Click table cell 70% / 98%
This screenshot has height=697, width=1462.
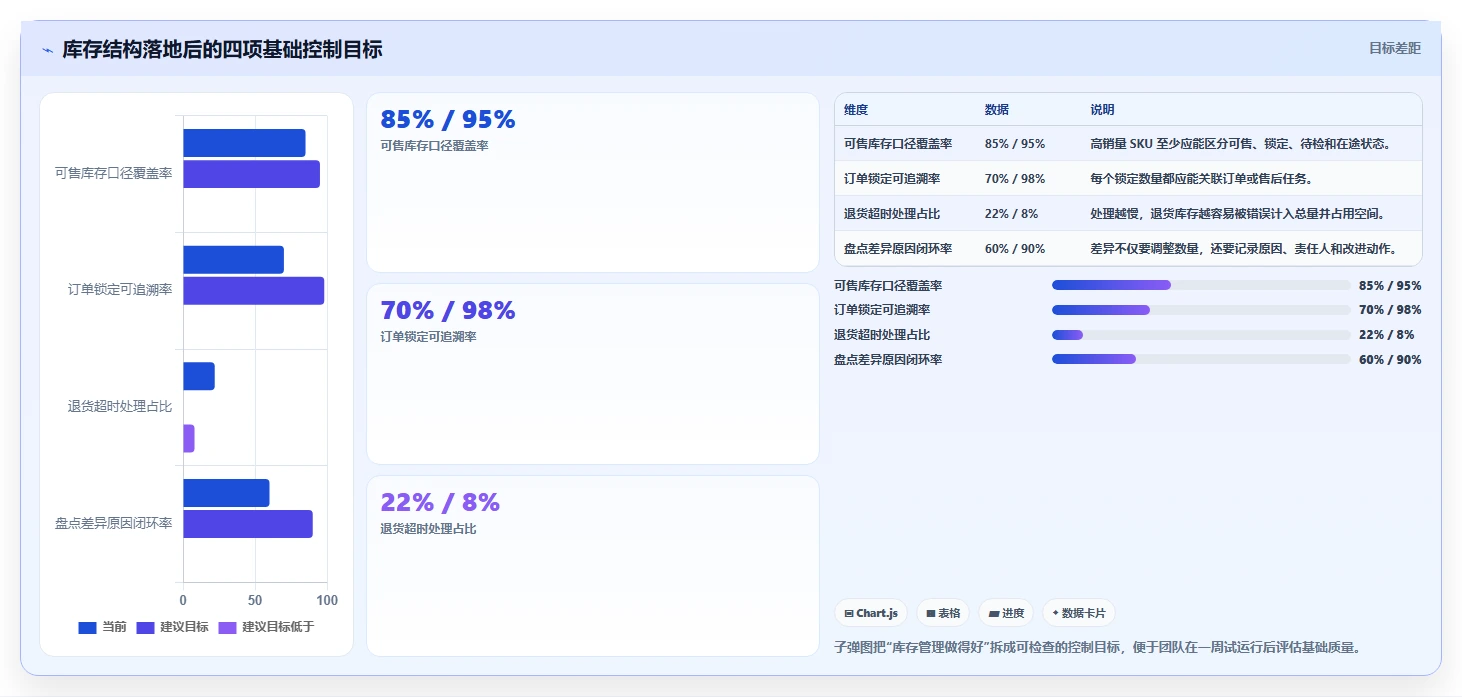coord(1015,179)
